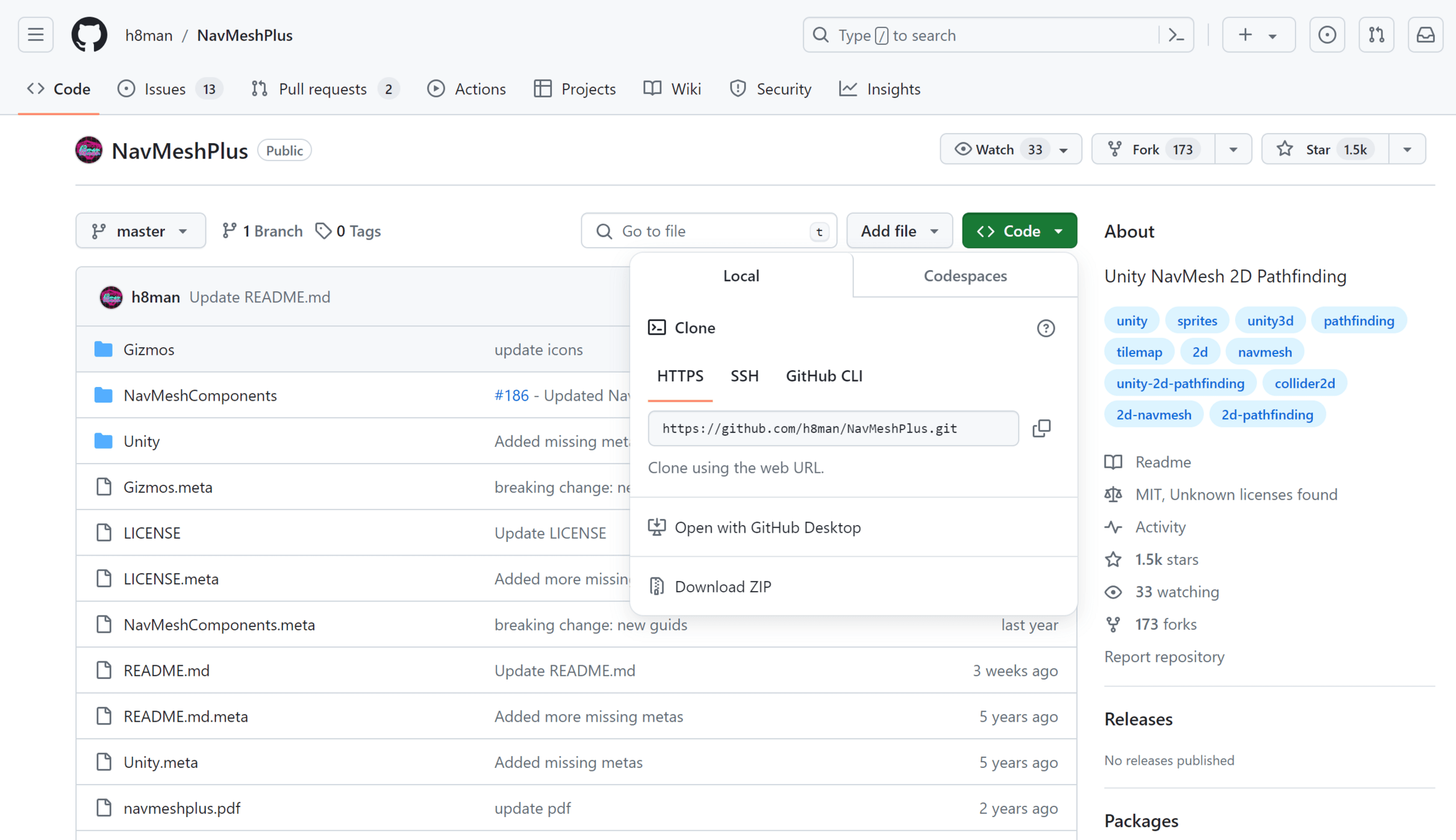The width and height of the screenshot is (1456, 840).
Task: Open the command palette icon in the search bar
Action: tap(1176, 35)
